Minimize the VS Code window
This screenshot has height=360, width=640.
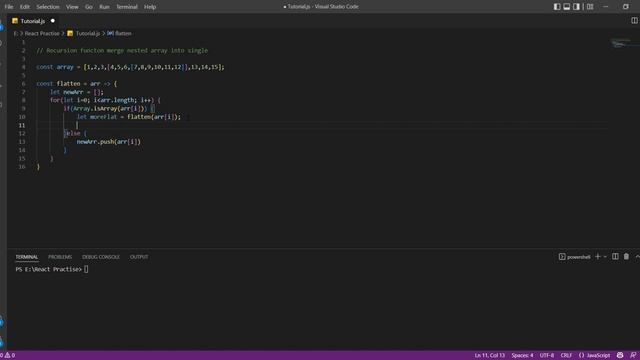(x=606, y=7)
